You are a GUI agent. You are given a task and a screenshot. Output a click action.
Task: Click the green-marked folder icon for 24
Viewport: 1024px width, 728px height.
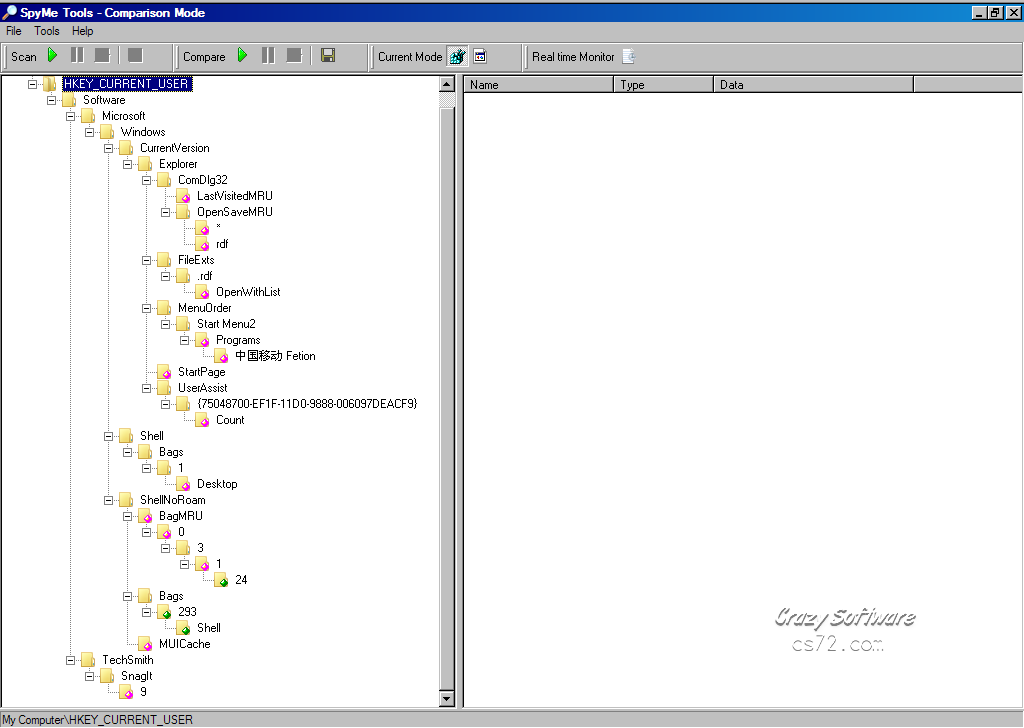(x=221, y=580)
